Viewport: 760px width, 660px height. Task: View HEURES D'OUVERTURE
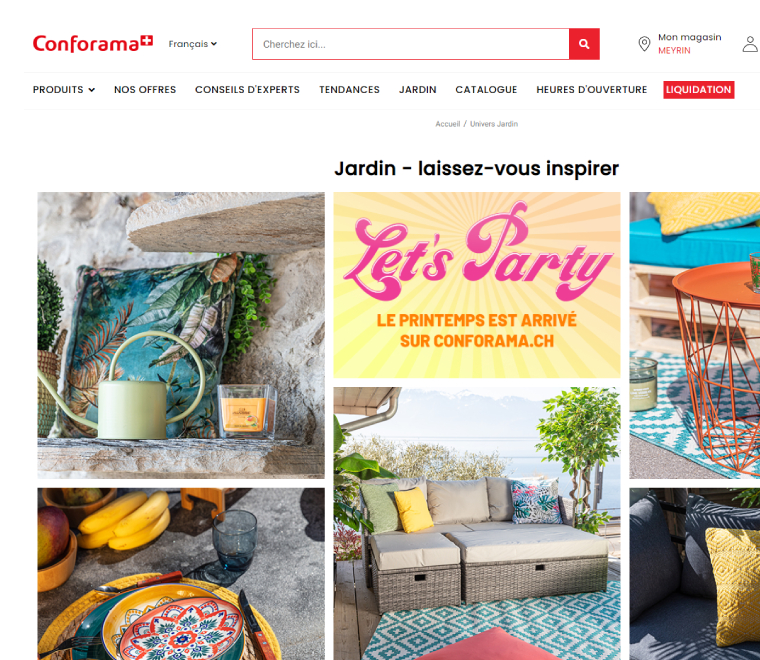(x=591, y=90)
